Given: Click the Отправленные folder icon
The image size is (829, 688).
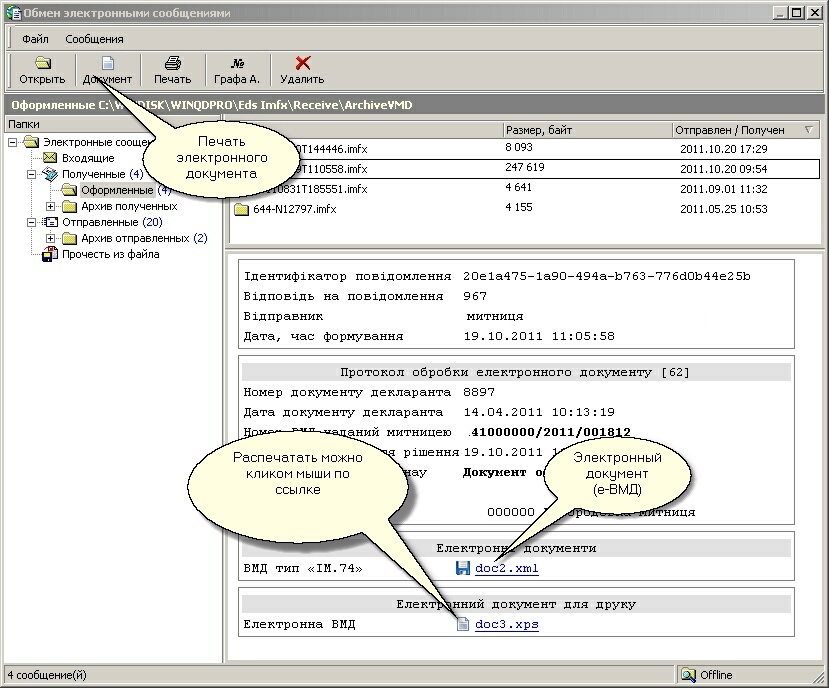Looking at the screenshot, I should 50,222.
